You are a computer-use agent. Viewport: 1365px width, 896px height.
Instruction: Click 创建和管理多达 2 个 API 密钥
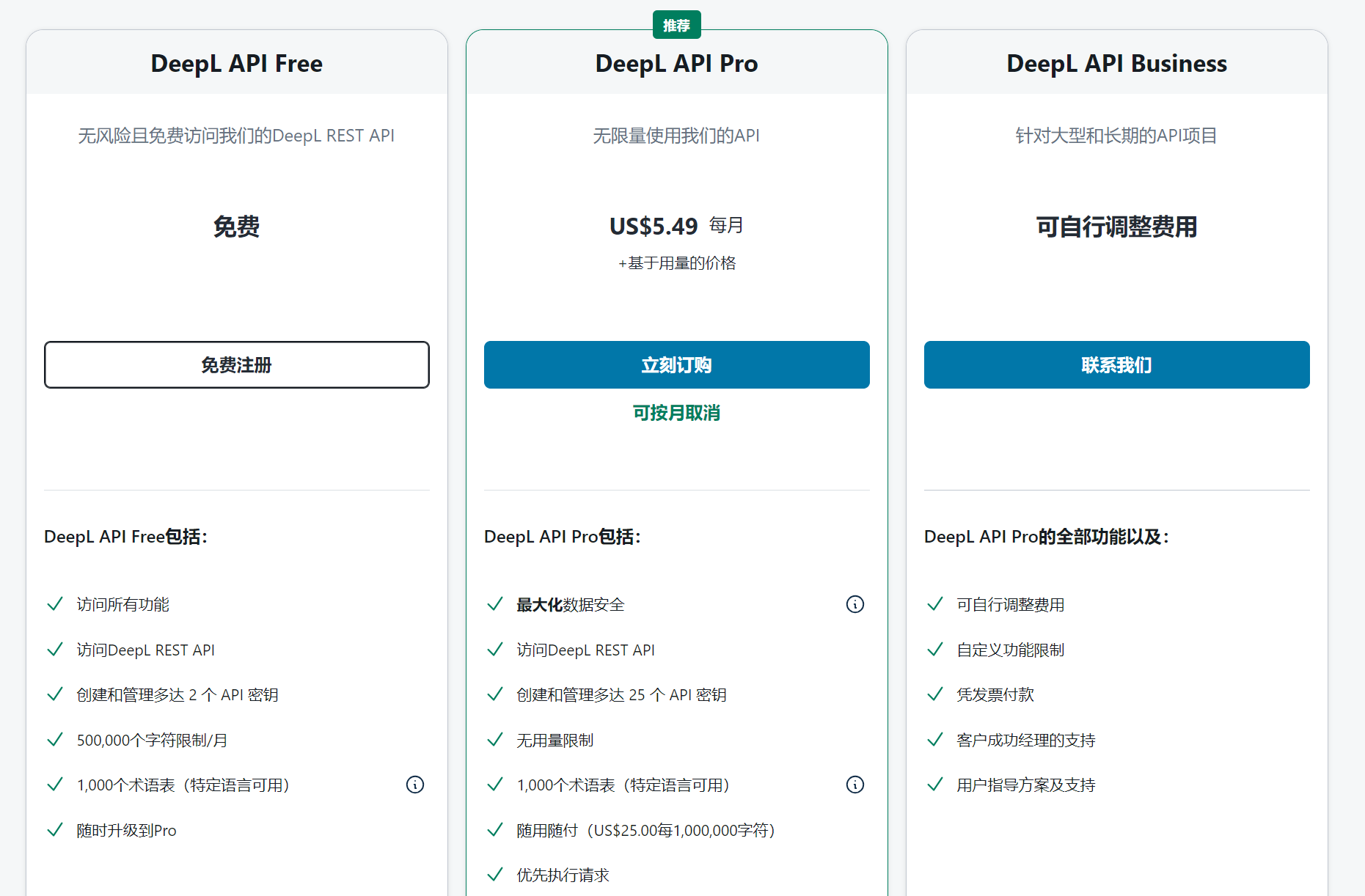point(178,694)
